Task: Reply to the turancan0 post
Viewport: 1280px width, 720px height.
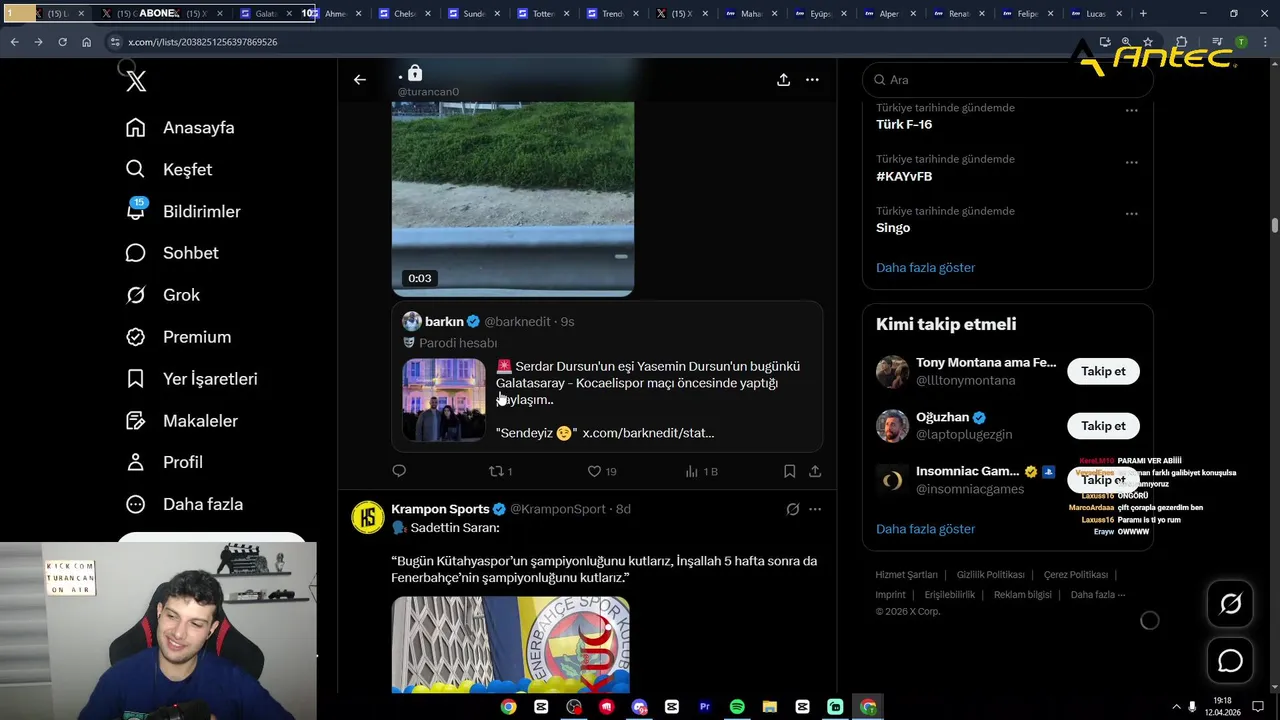Action: pyautogui.click(x=399, y=471)
